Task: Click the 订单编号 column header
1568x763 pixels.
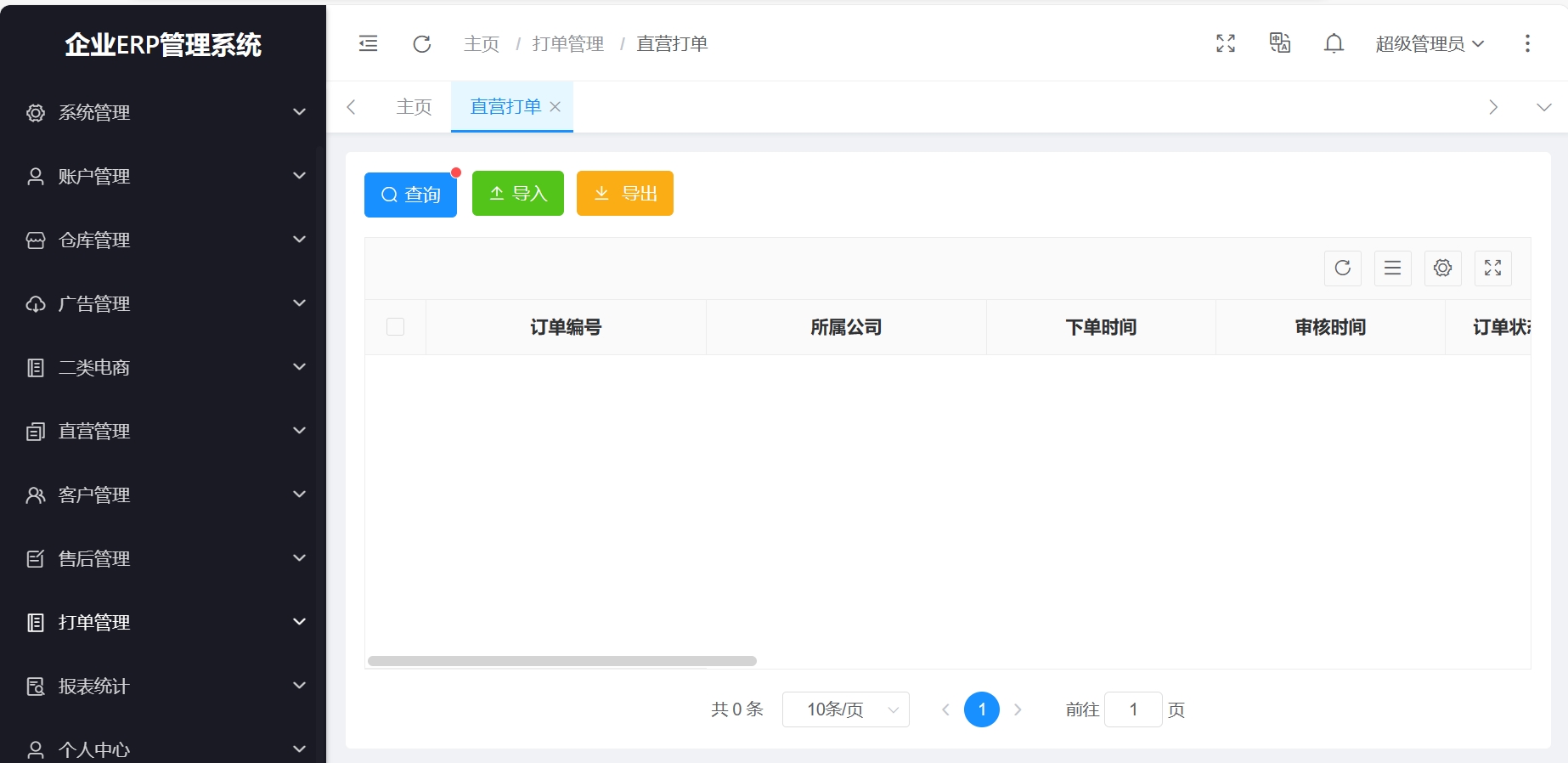Action: [566, 327]
